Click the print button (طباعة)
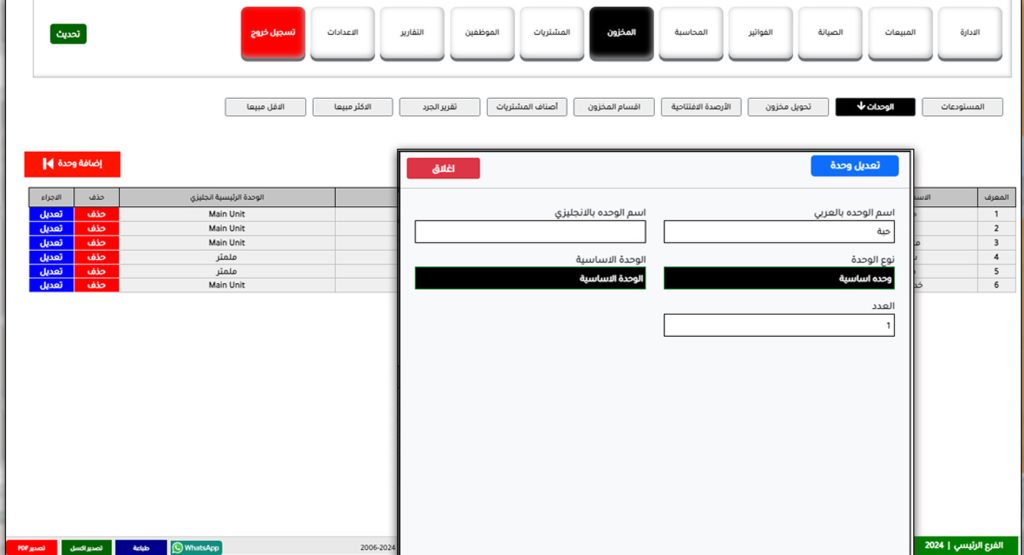This screenshot has width=1024, height=555. pyautogui.click(x=141, y=548)
